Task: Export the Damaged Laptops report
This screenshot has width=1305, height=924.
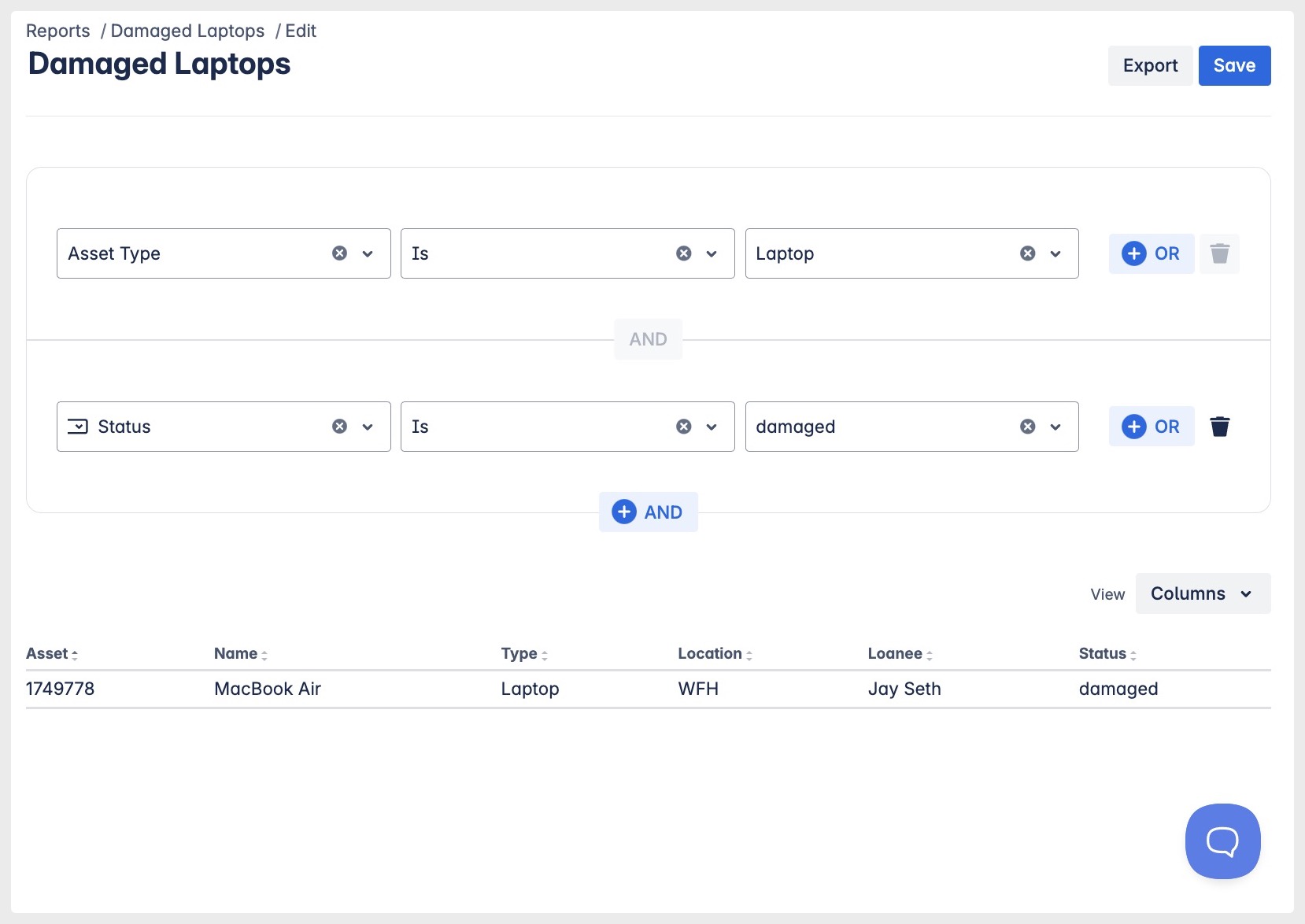Action: 1150,65
